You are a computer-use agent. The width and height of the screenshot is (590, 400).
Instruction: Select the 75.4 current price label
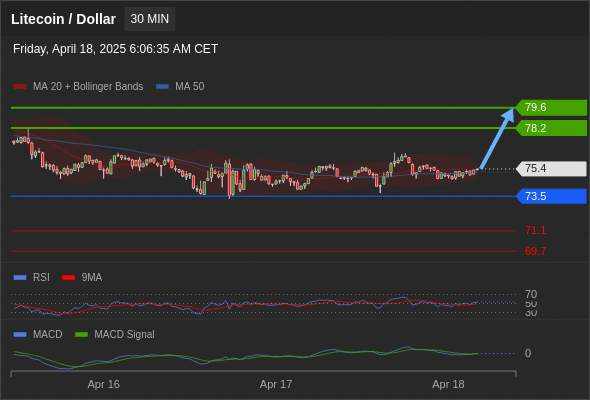coord(551,169)
